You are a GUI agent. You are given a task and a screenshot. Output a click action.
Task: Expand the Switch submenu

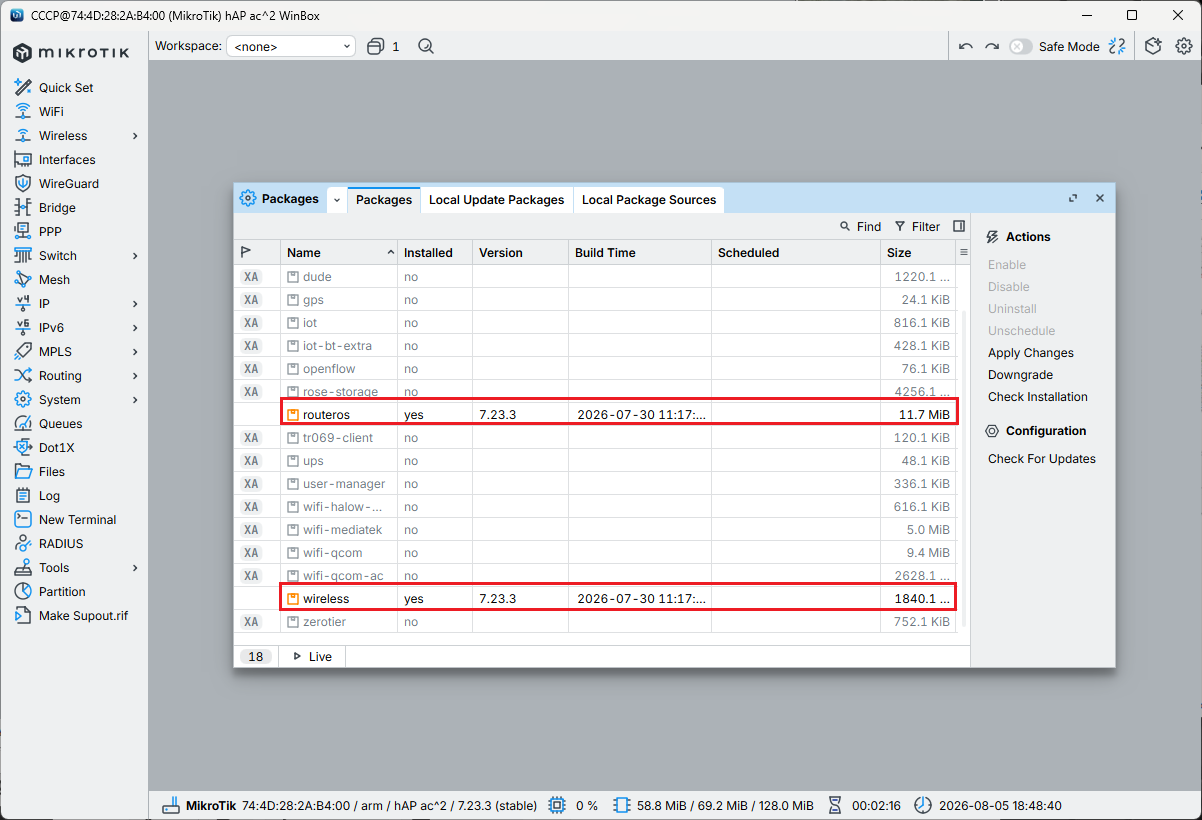[x=135, y=255]
